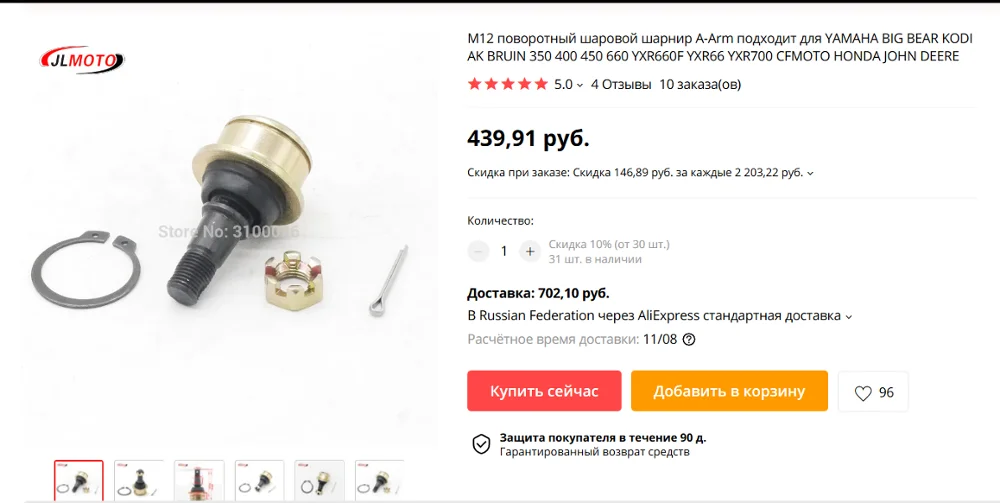This screenshot has height=503, width=1000.
Task: Click the Добавить в корзину button
Action: point(729,391)
